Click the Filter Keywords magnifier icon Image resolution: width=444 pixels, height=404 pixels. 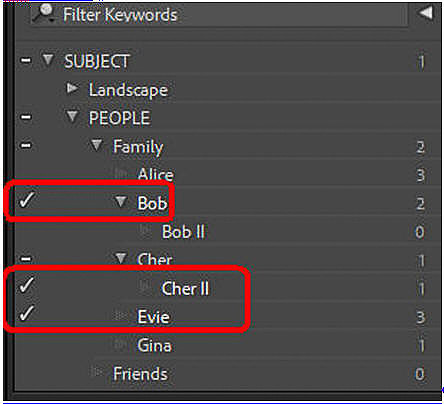click(x=46, y=13)
